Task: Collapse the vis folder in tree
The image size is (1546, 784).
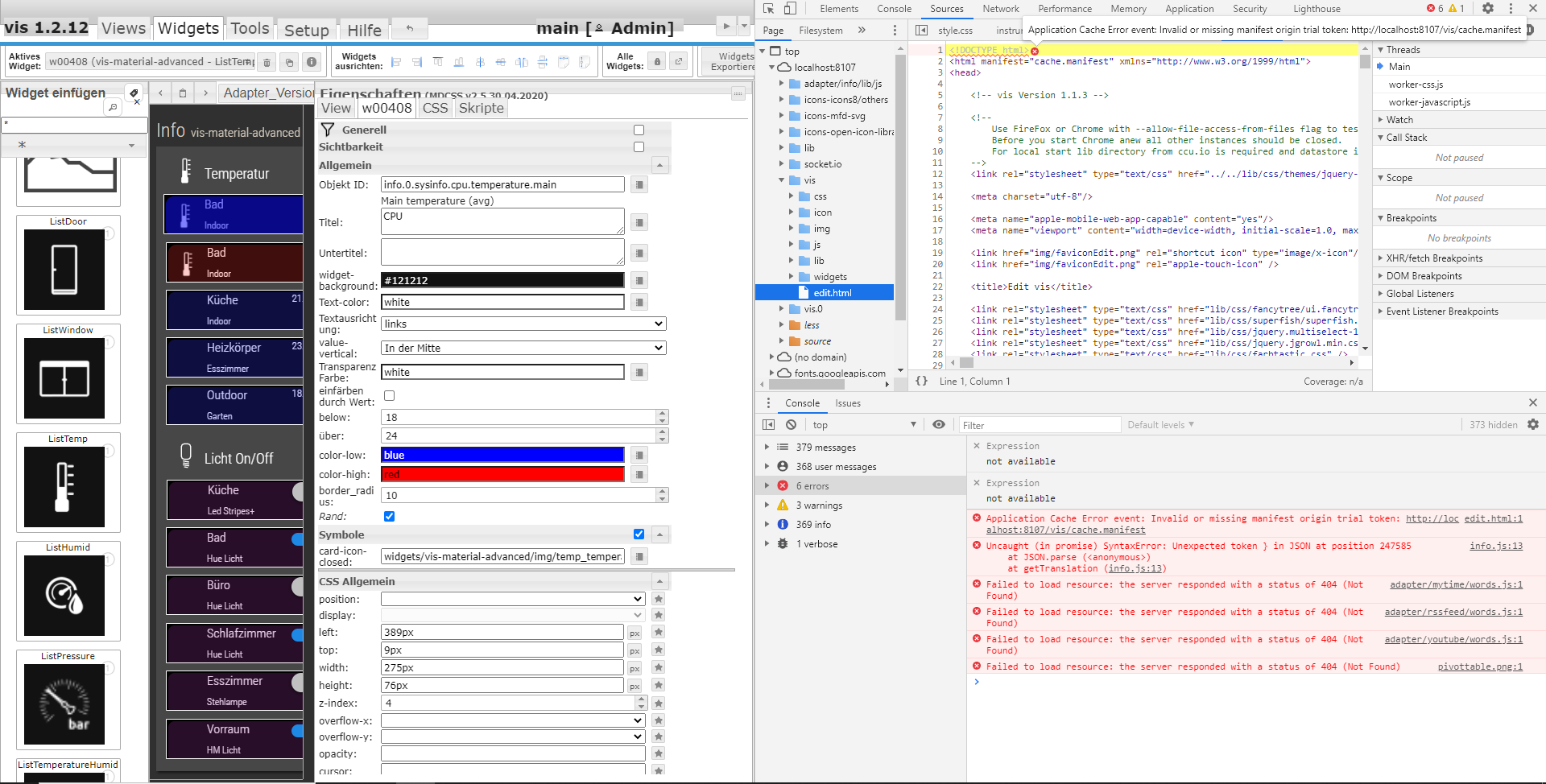Action: pyautogui.click(x=781, y=180)
